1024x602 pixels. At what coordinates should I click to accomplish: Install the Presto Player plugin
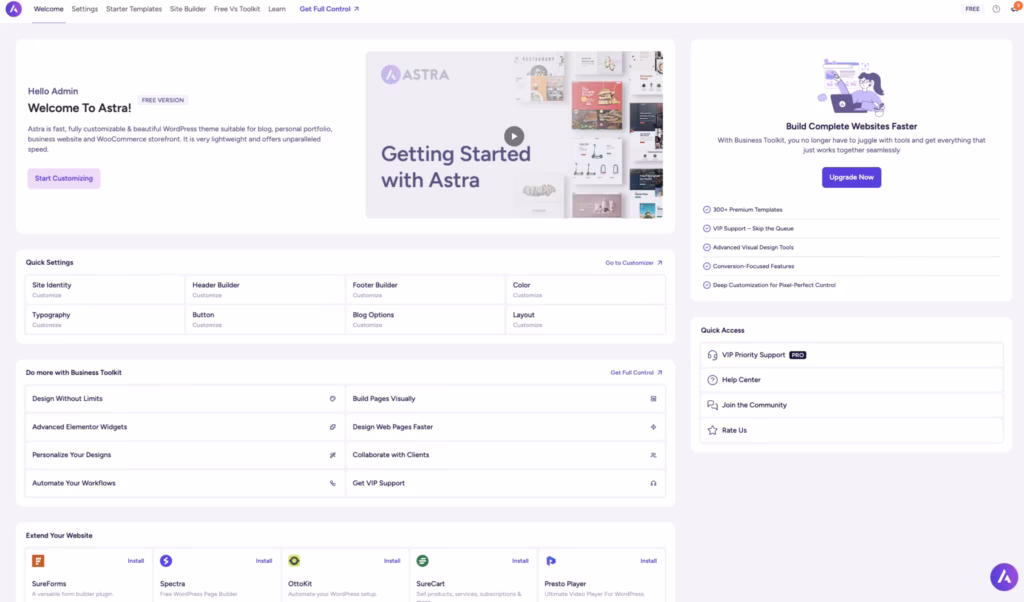(x=648, y=561)
